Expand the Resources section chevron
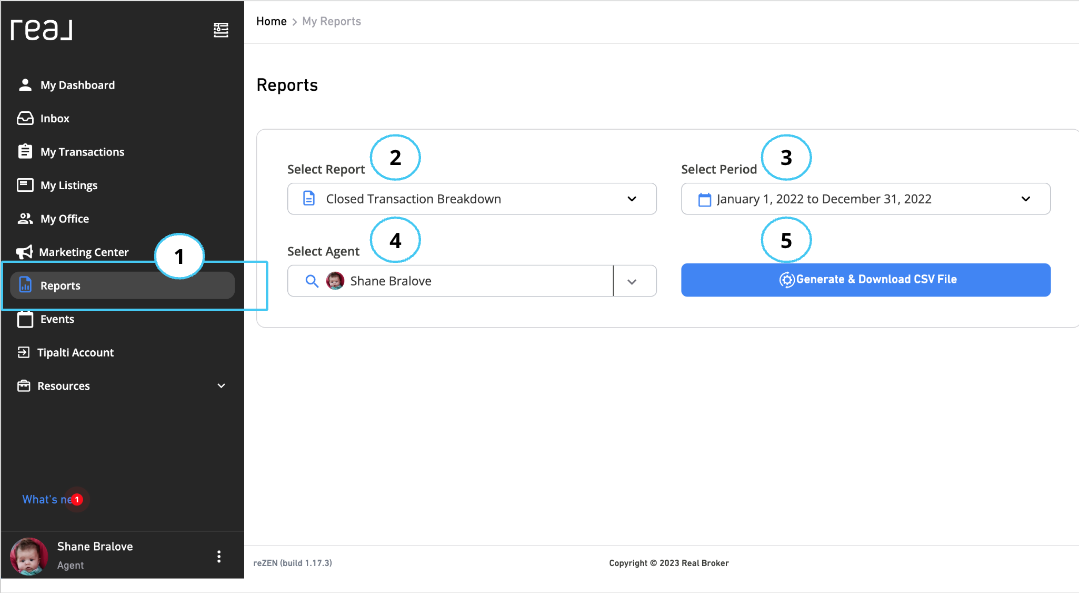The width and height of the screenshot is (1079, 593). [x=221, y=385]
